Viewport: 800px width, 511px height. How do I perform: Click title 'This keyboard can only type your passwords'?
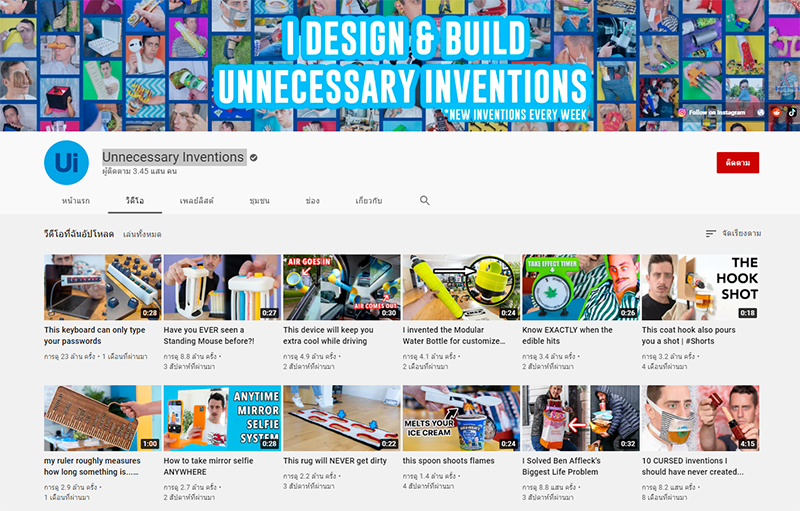(94, 336)
